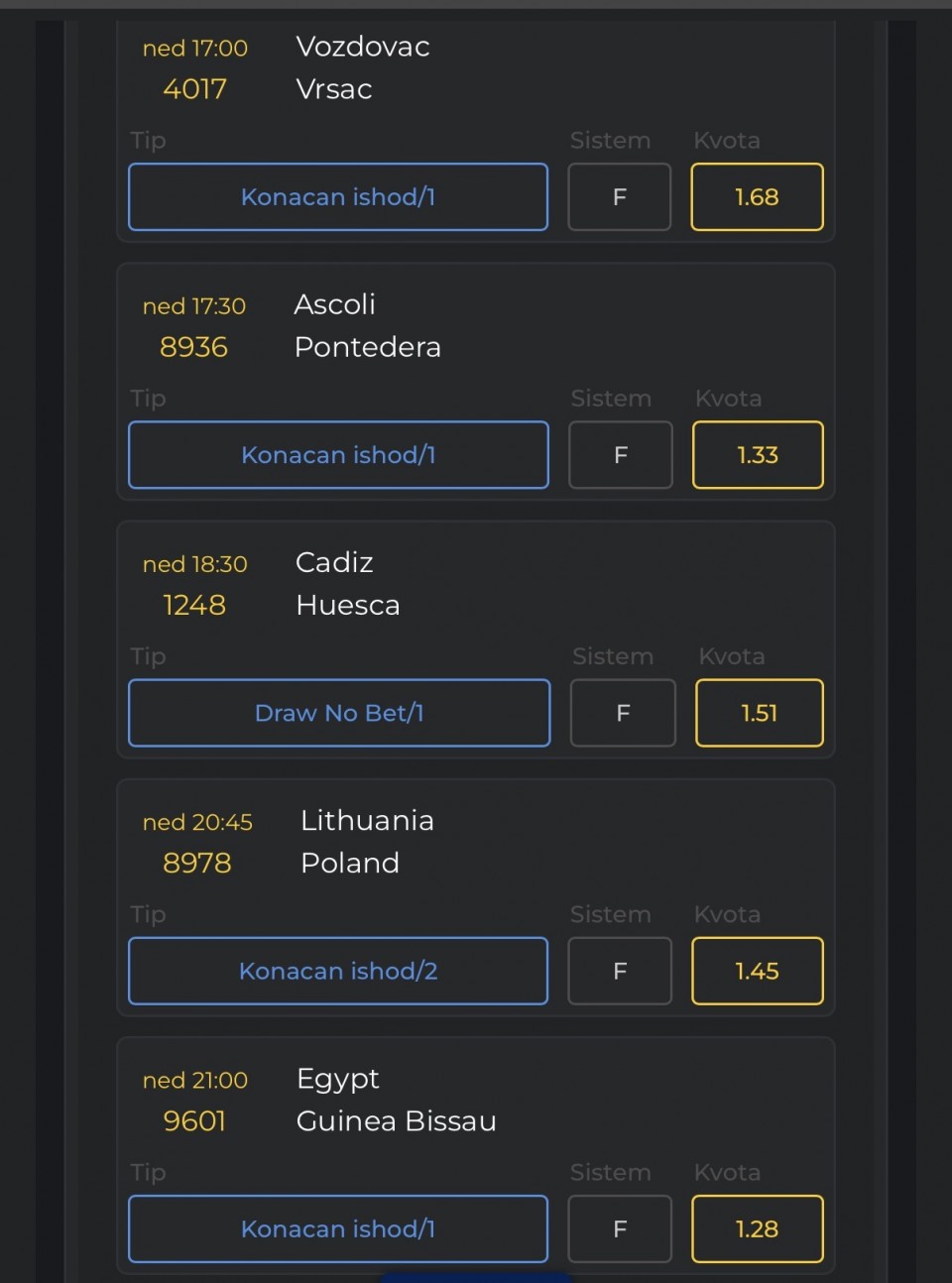The image size is (952, 1283).
Task: Toggle the F system box for Ascoli match
Action: click(621, 455)
